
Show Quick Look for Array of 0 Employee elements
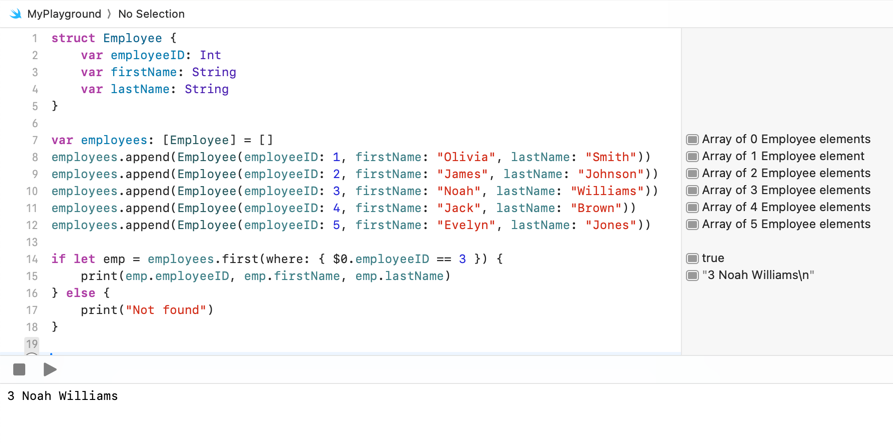pyautogui.click(x=693, y=140)
